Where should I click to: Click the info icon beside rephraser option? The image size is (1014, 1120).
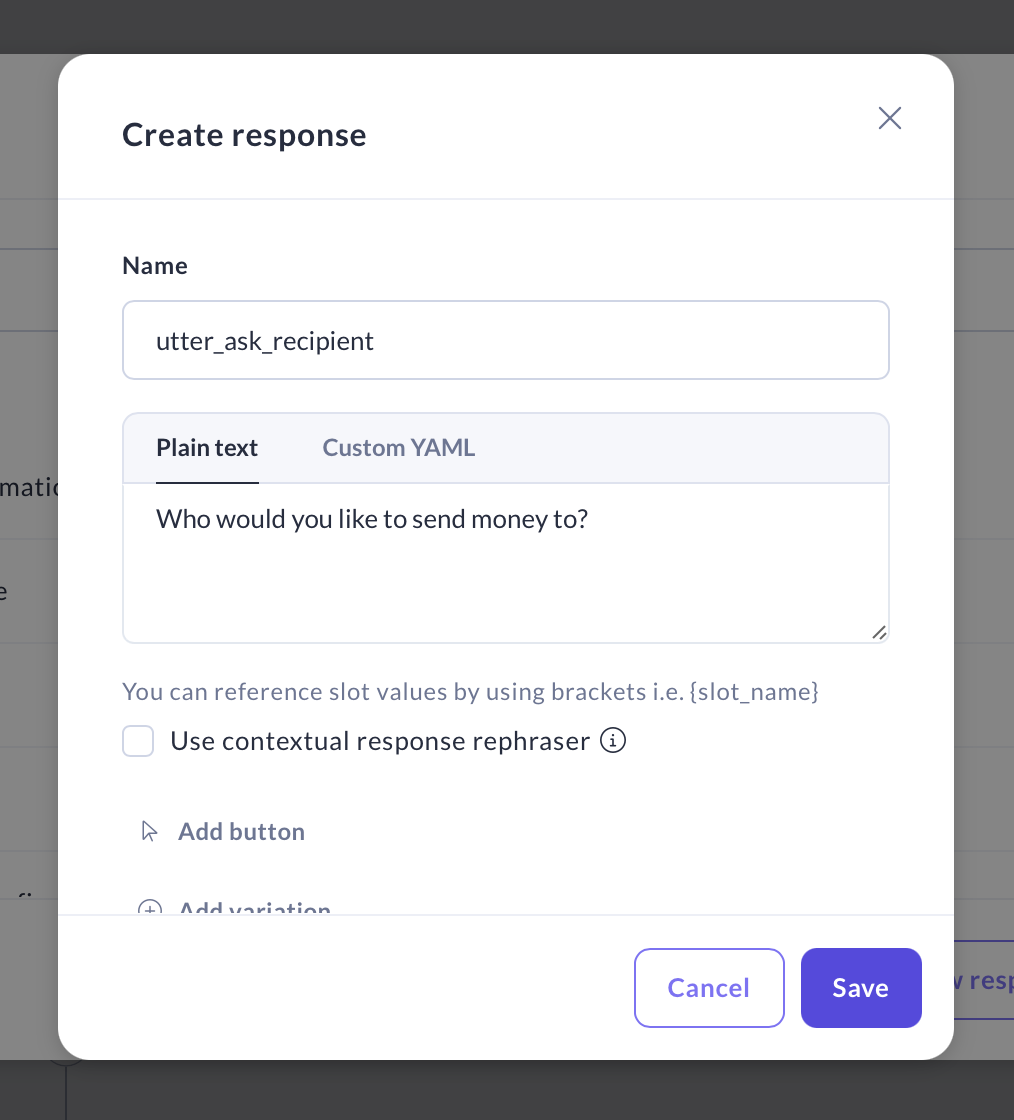(x=613, y=741)
